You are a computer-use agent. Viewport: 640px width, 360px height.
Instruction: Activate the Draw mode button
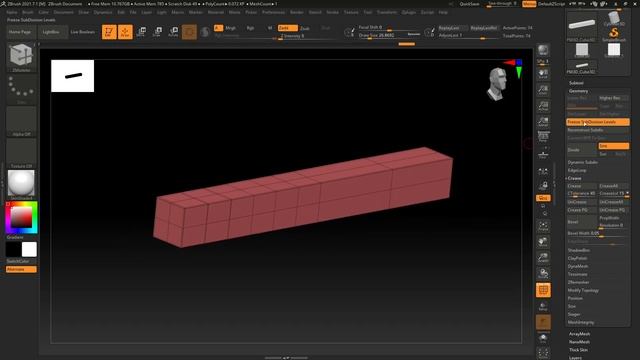pos(125,32)
